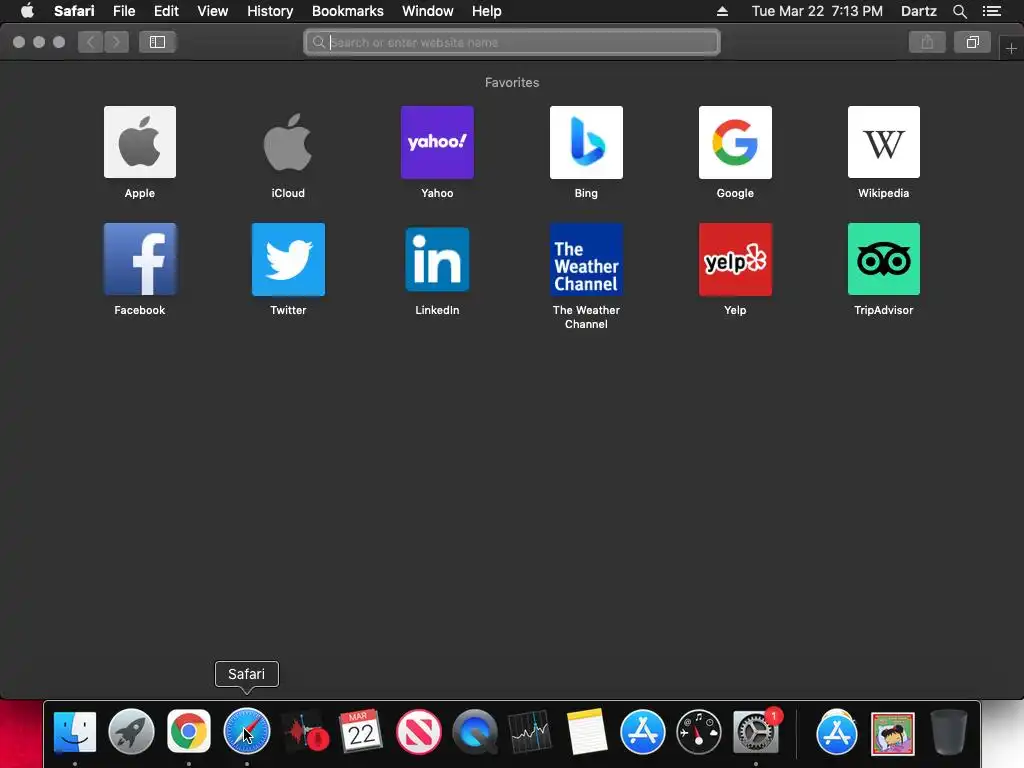Screen dimensions: 1024x768
Task: Open the Apple favorite tile
Action: tap(140, 142)
